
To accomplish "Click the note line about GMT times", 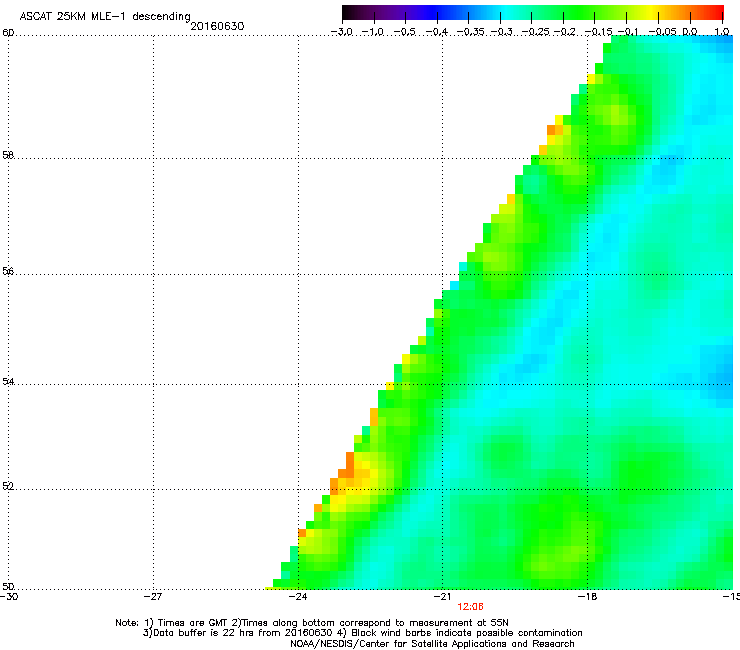I will point(312,623).
